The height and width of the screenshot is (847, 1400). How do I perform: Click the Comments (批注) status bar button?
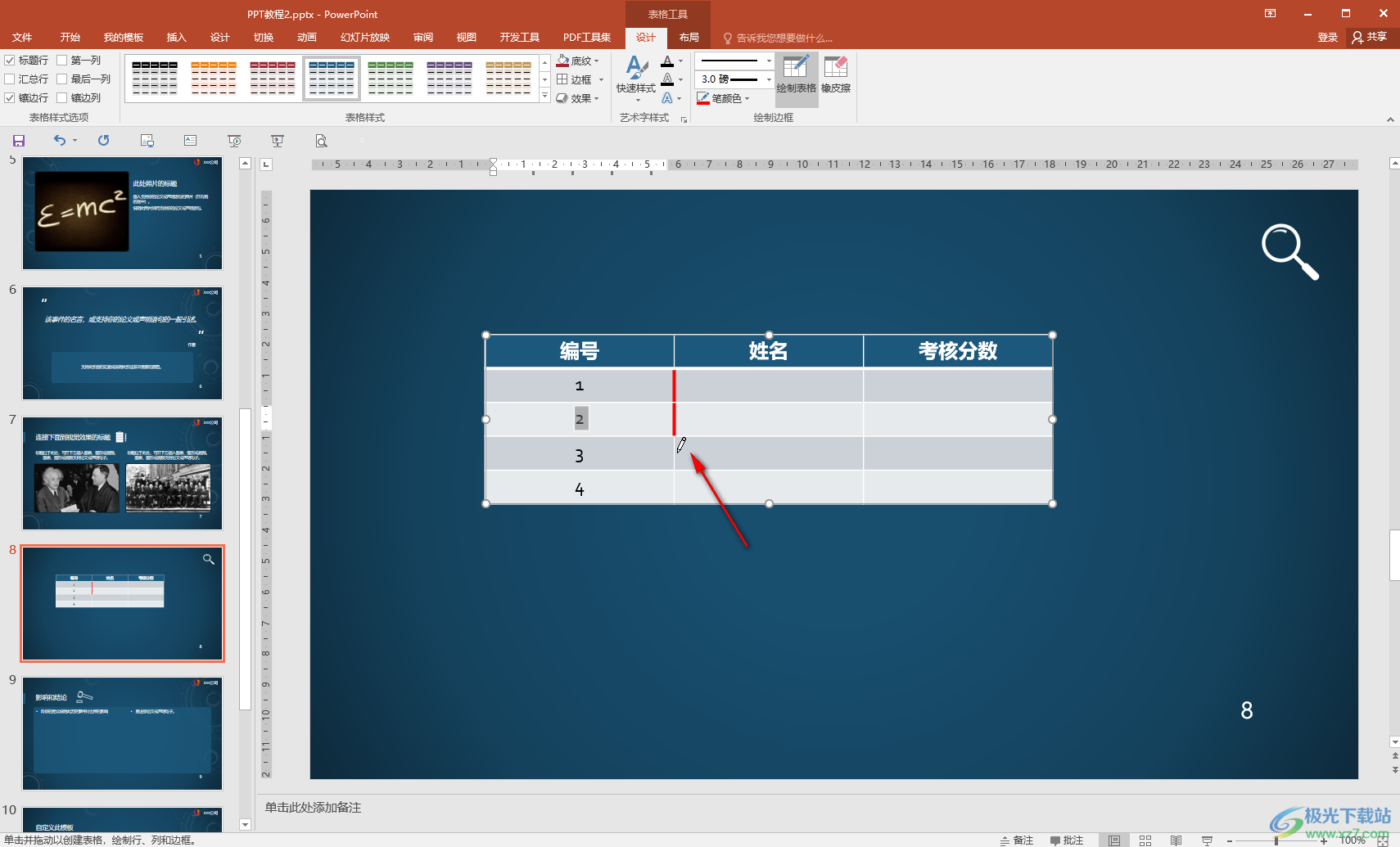click(1067, 840)
